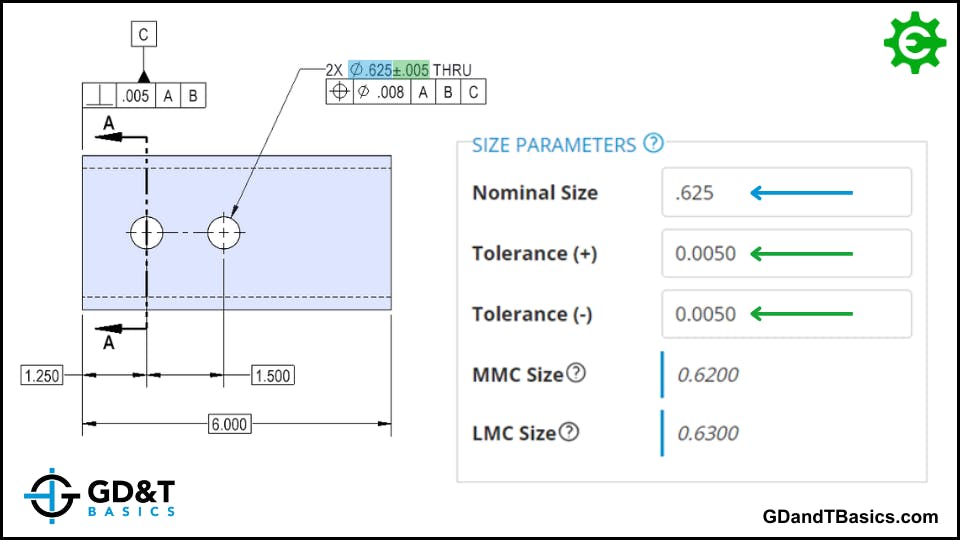Click the 1.250 basic dimension box
The width and height of the screenshot is (960, 540).
click(x=43, y=375)
